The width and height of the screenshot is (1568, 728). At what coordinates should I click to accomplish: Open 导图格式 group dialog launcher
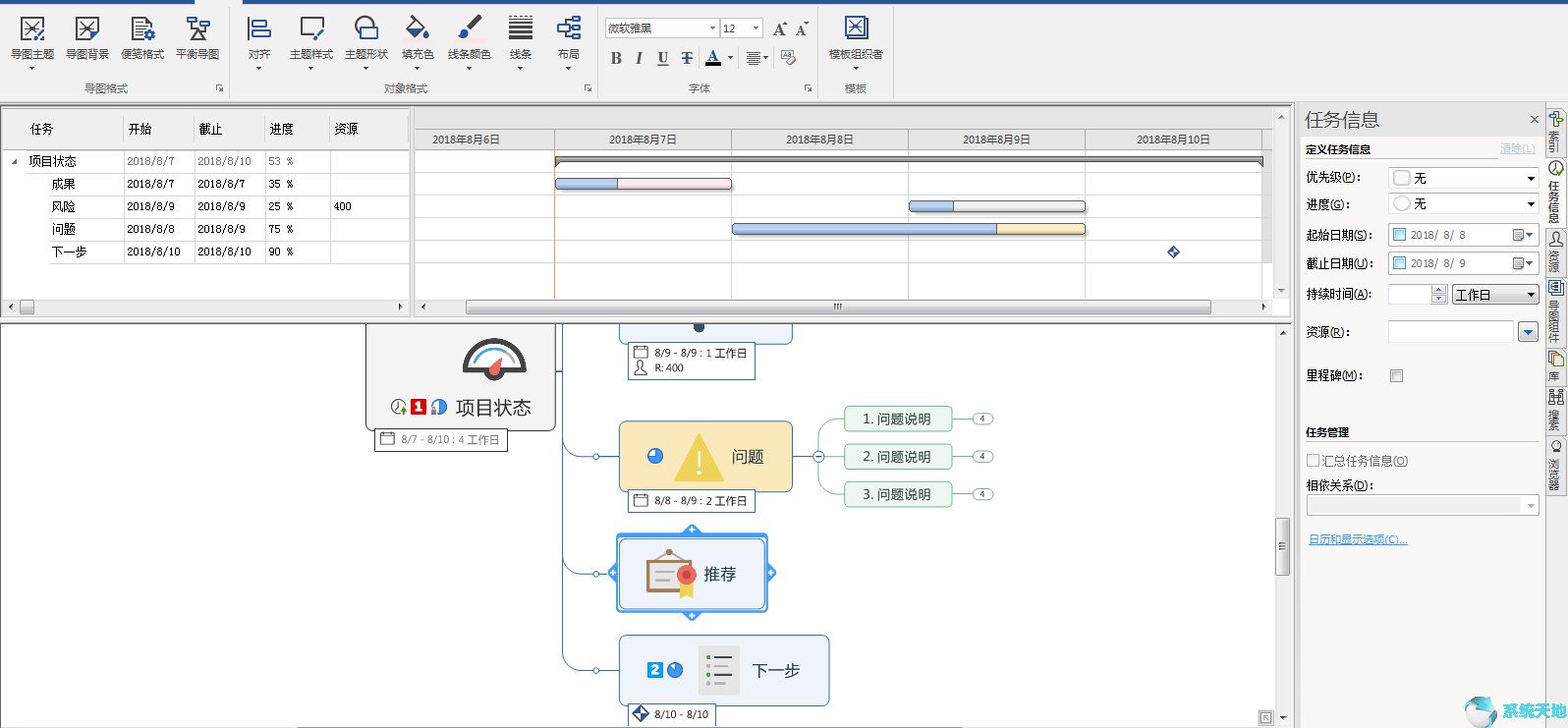(219, 88)
